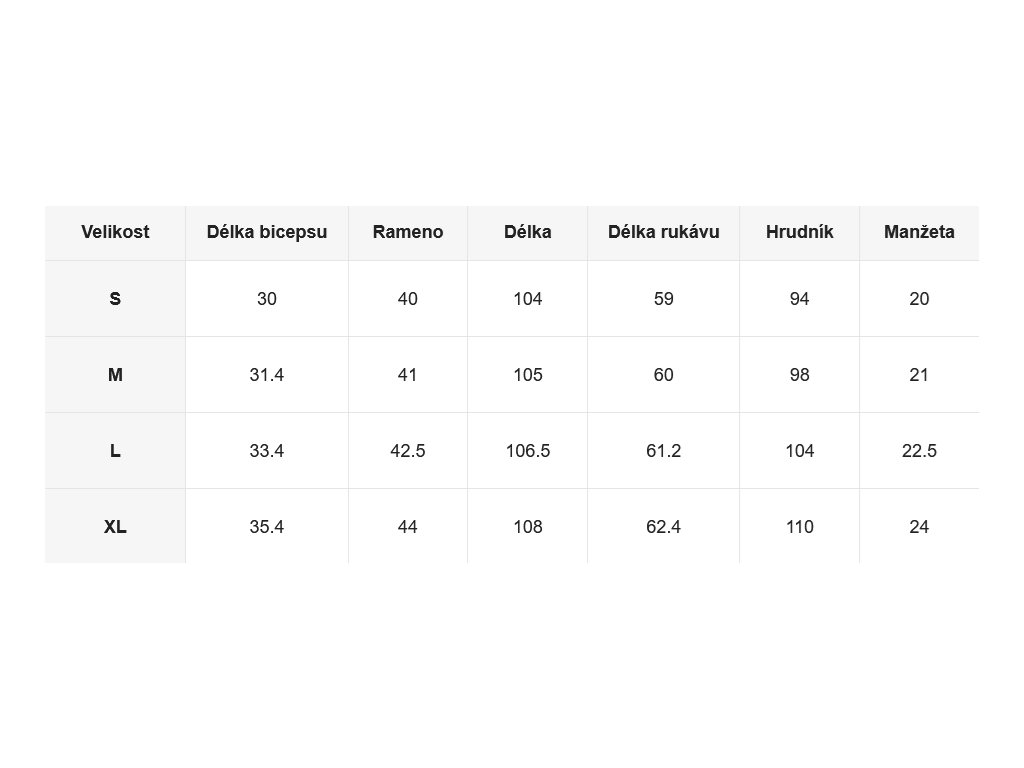Click the Délka rukávu header

pyautogui.click(x=664, y=232)
